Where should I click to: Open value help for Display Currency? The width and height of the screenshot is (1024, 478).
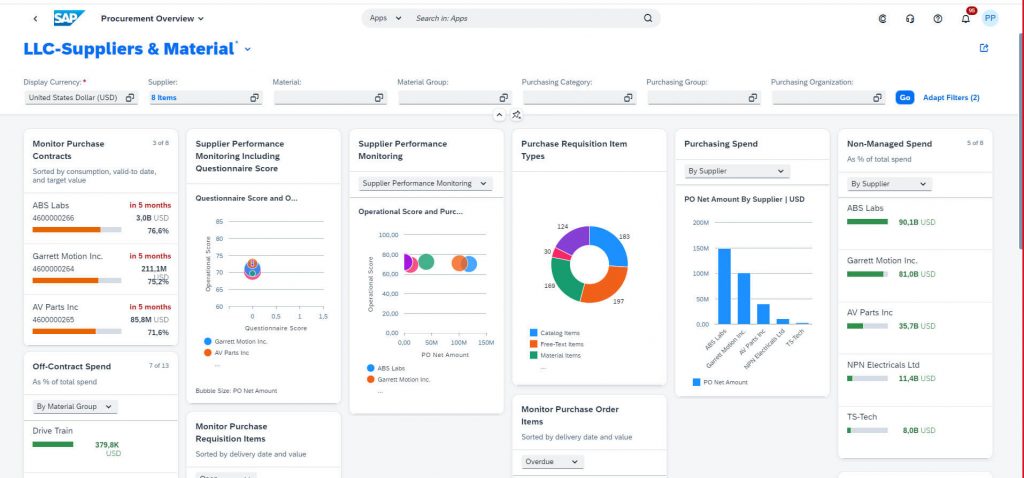(x=130, y=98)
